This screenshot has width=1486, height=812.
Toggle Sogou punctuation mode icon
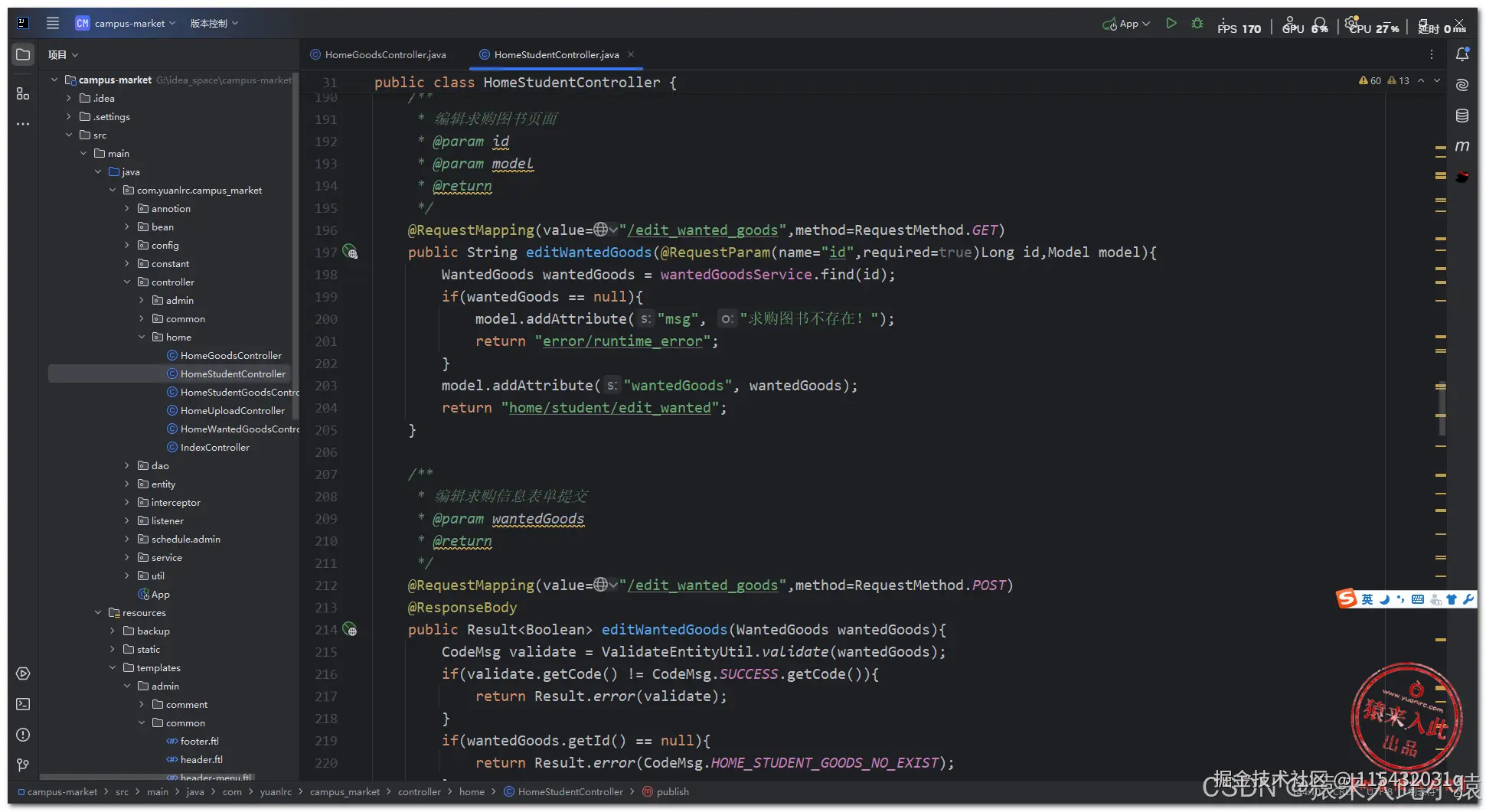click(1401, 599)
